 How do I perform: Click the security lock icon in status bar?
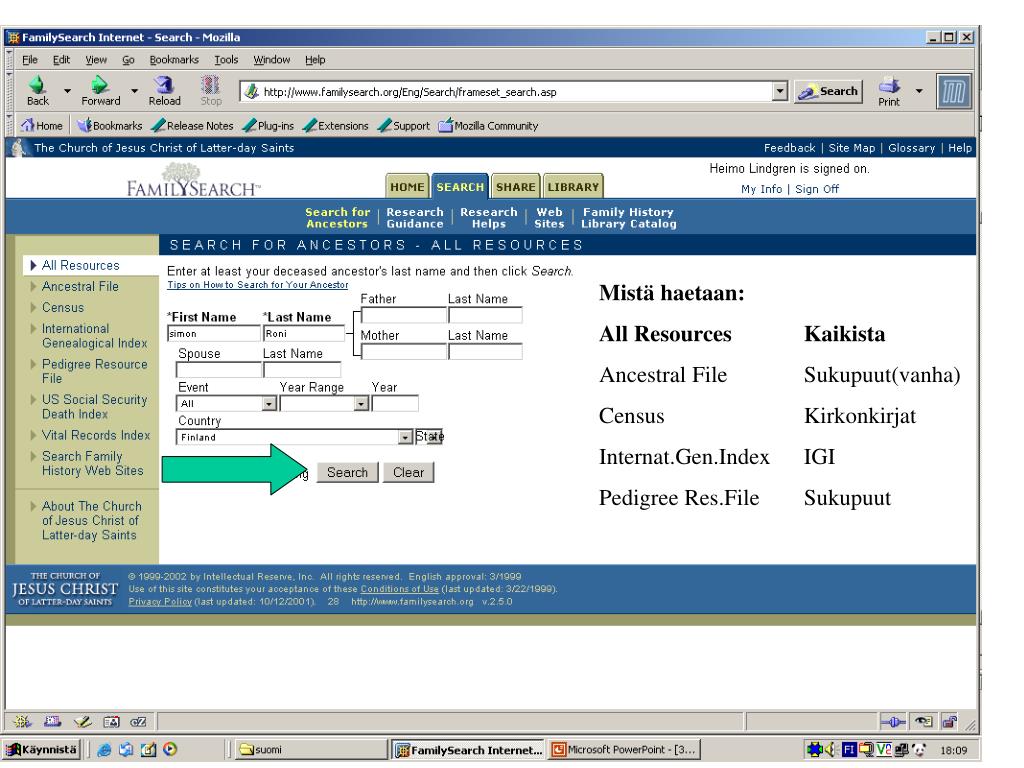[x=950, y=722]
